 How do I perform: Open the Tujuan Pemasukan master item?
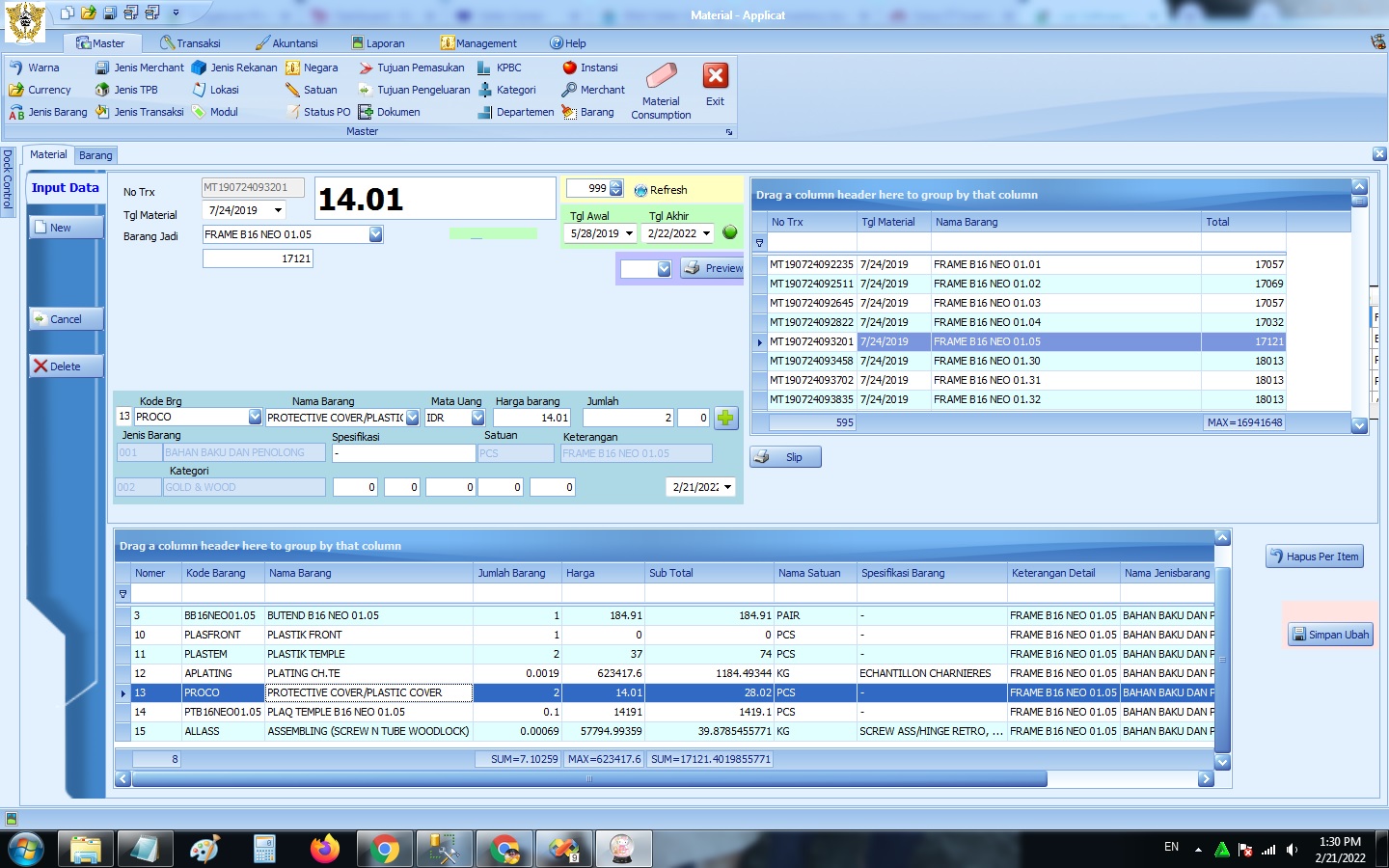pos(412,68)
